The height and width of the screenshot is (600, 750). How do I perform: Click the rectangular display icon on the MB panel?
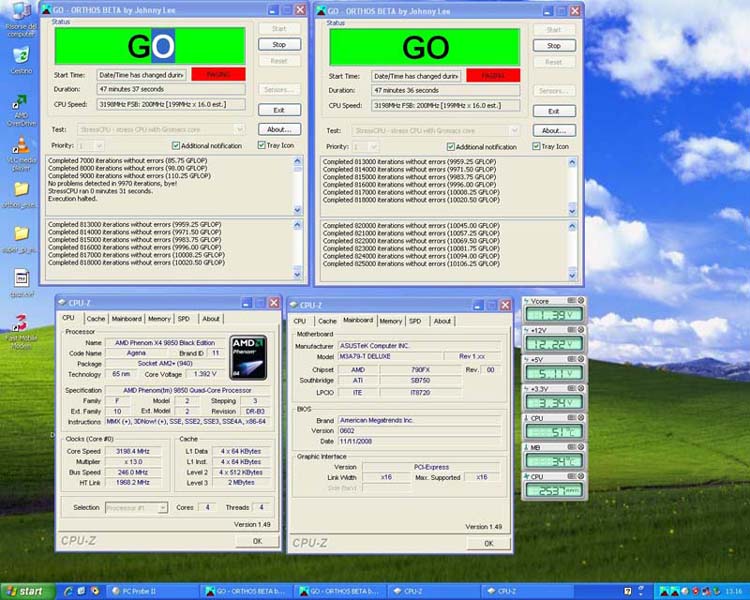click(x=572, y=447)
